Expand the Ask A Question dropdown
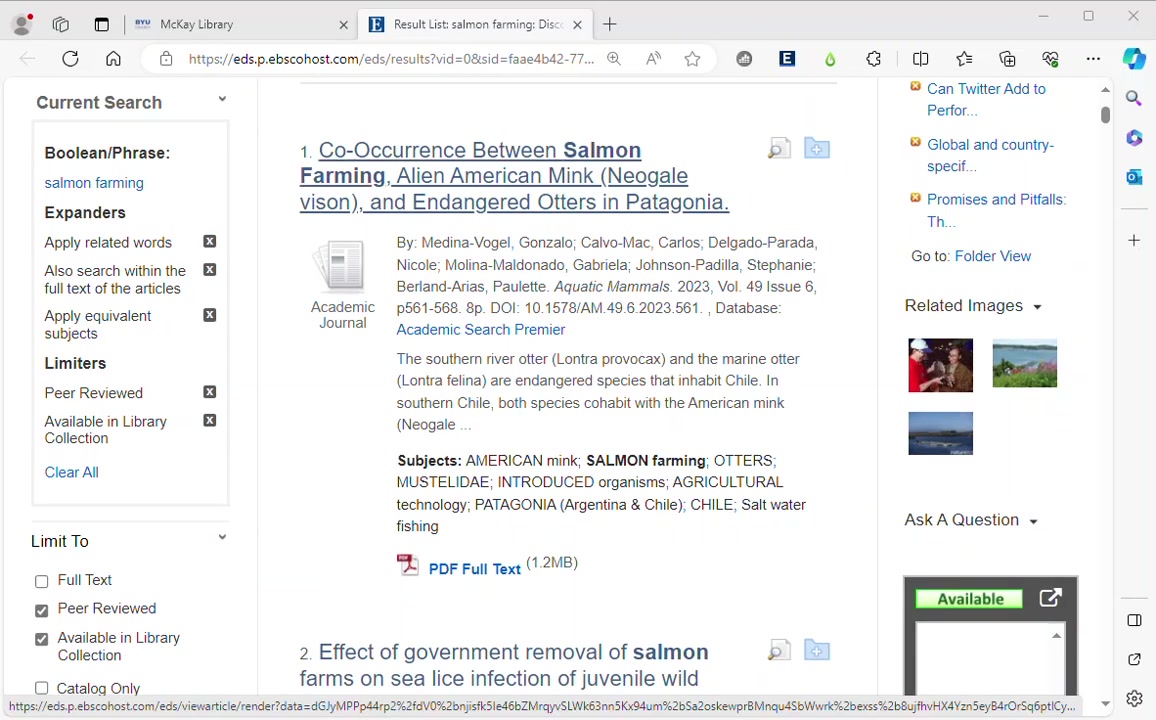This screenshot has width=1156, height=720. tap(1032, 520)
